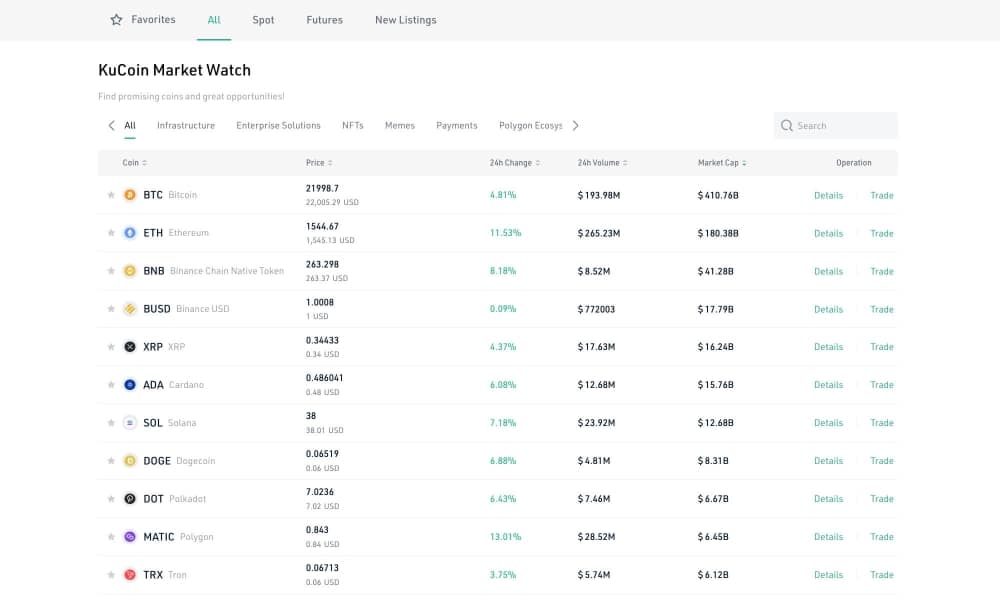Filter by NFTs category

tap(353, 126)
